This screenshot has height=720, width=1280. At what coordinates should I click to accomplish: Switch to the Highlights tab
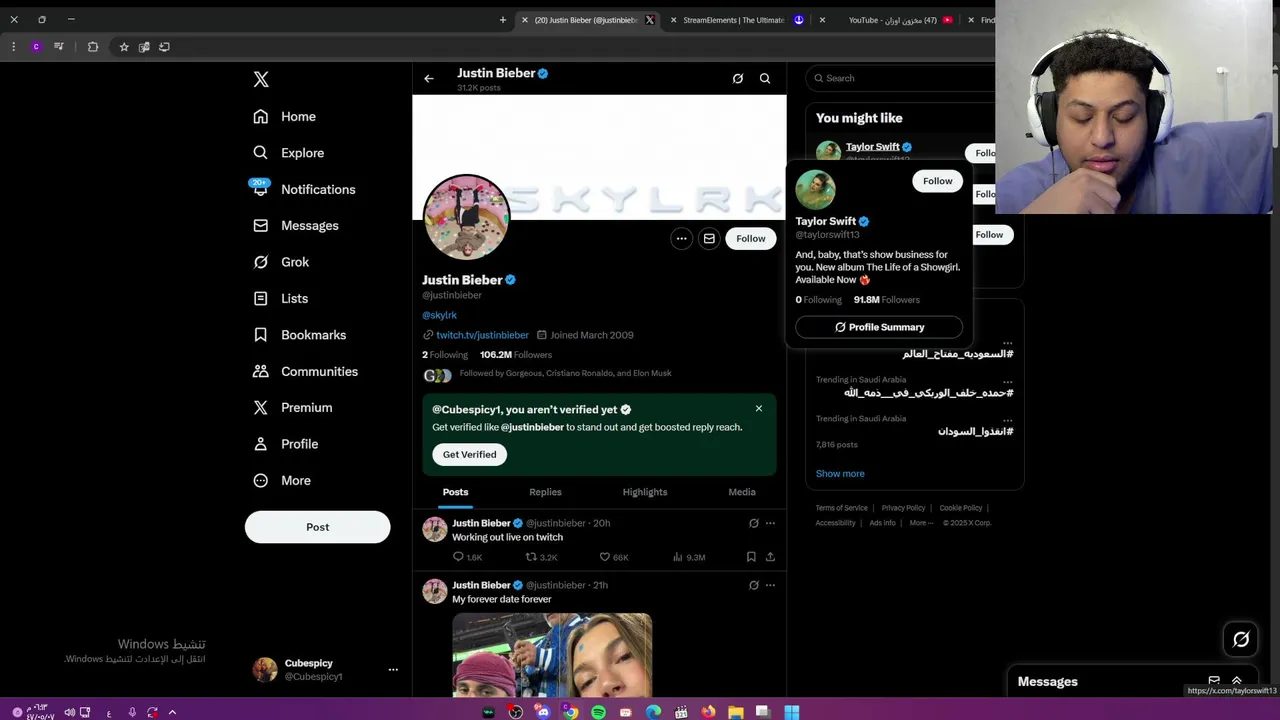645,492
